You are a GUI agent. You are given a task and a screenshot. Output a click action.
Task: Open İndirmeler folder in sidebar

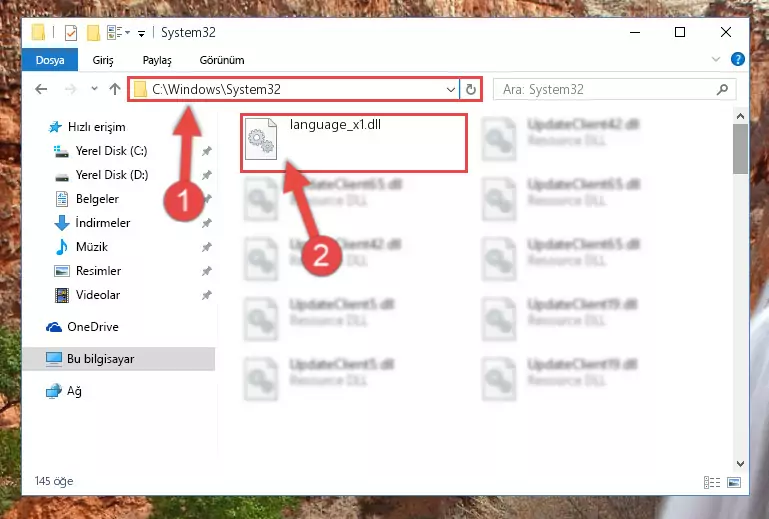(x=103, y=223)
